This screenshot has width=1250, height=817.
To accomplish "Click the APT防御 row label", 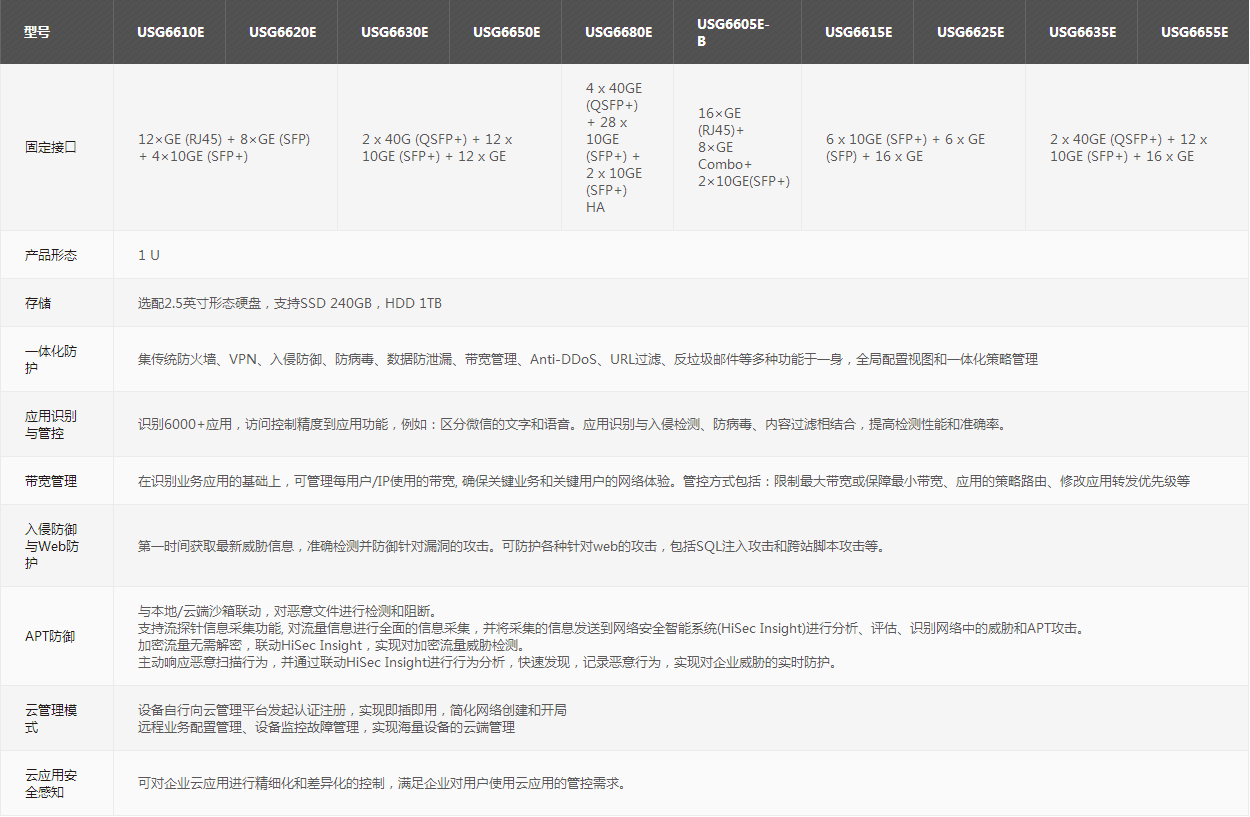I will tap(50, 636).
